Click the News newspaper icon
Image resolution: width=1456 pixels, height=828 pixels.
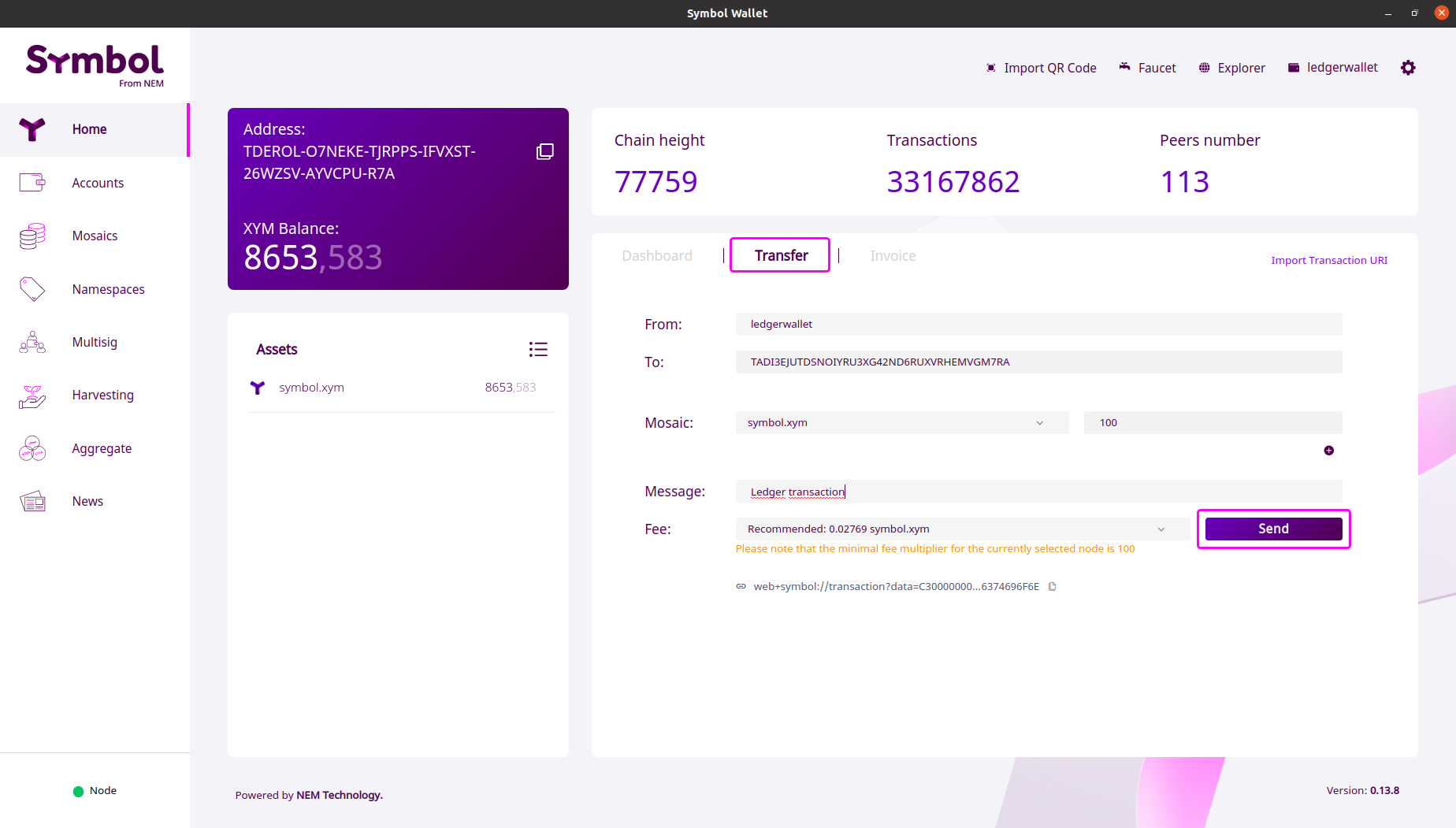point(32,501)
